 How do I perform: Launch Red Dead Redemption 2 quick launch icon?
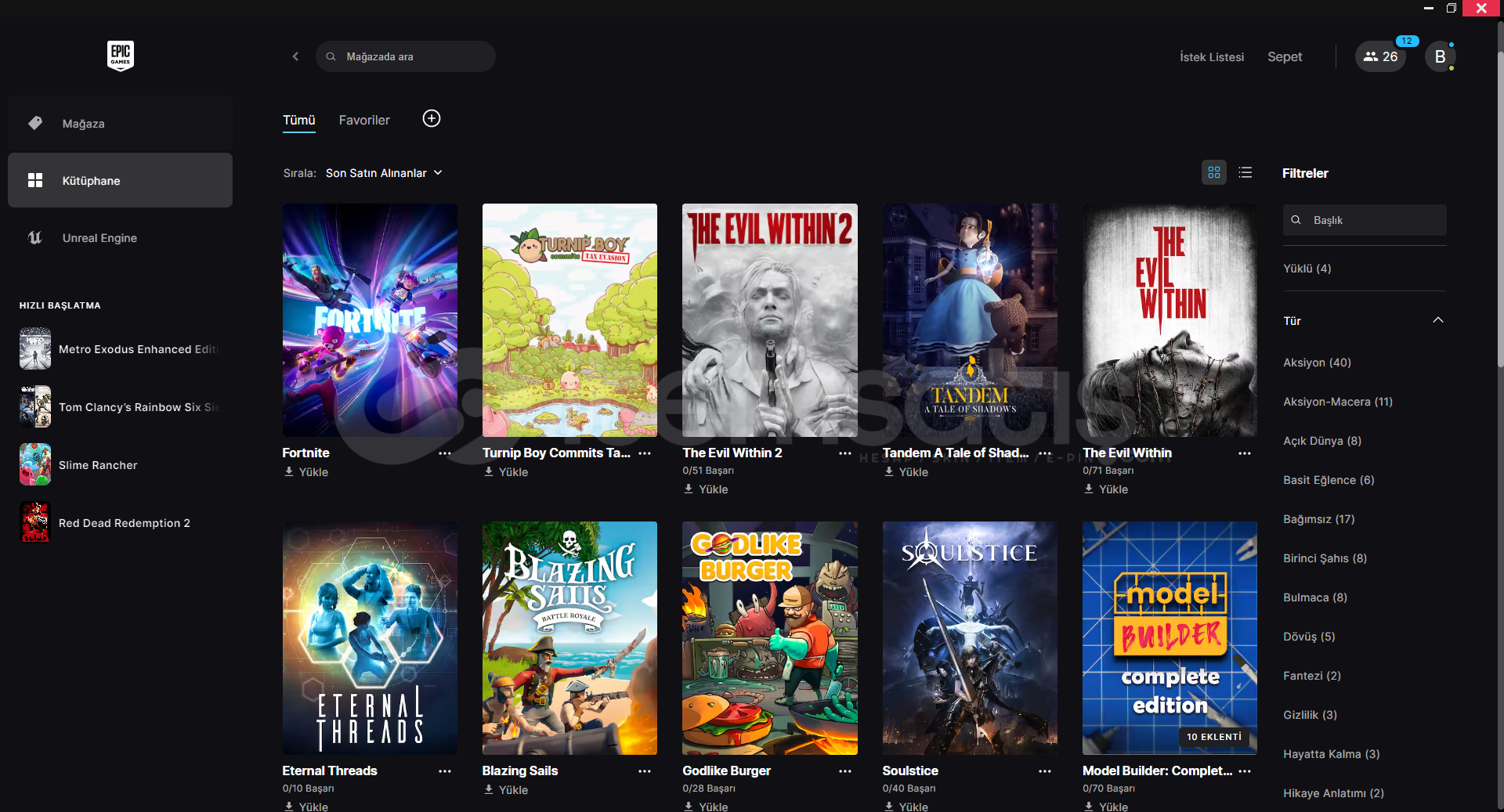click(35, 522)
